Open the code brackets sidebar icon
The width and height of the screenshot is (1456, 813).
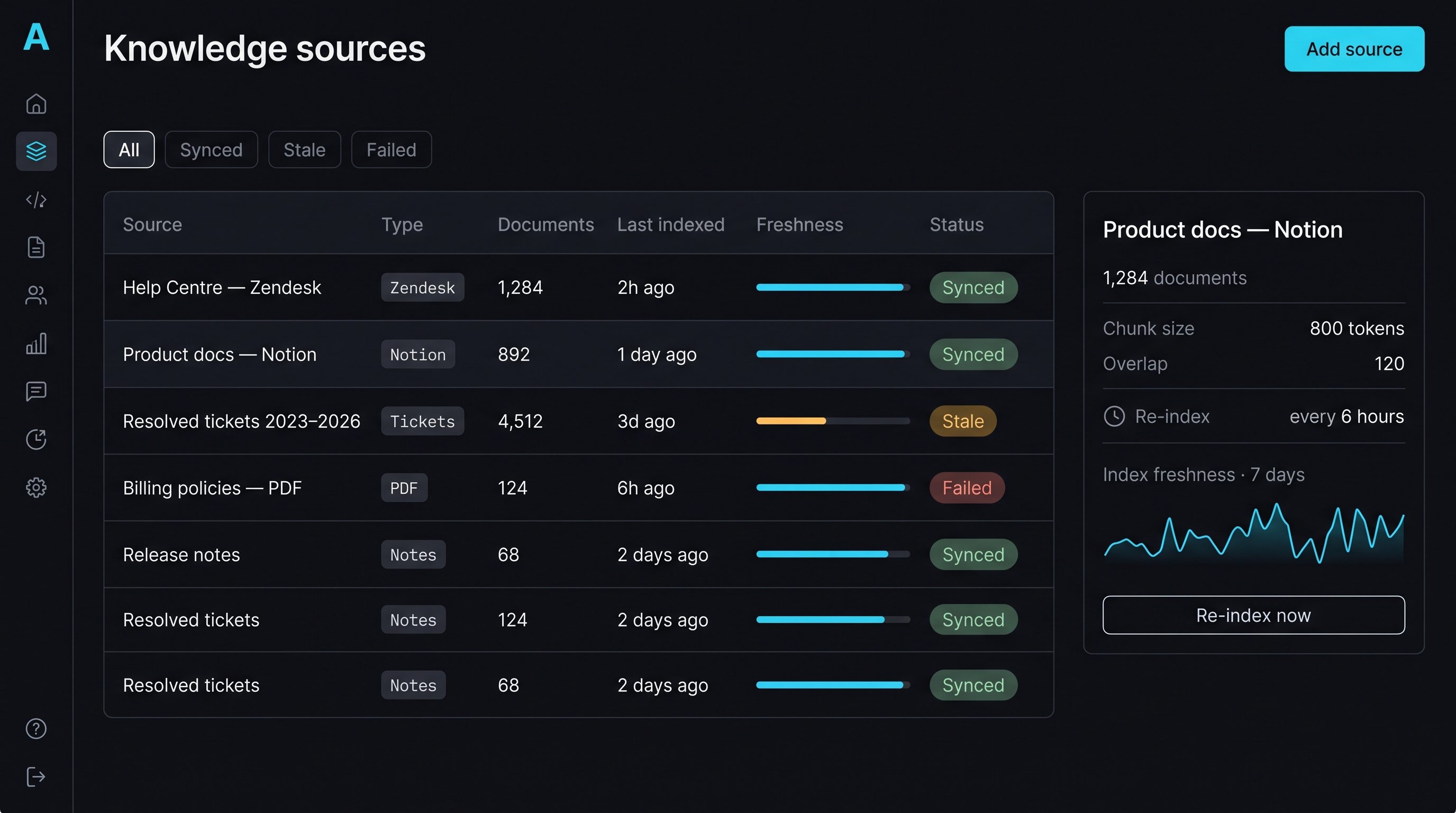(36, 200)
